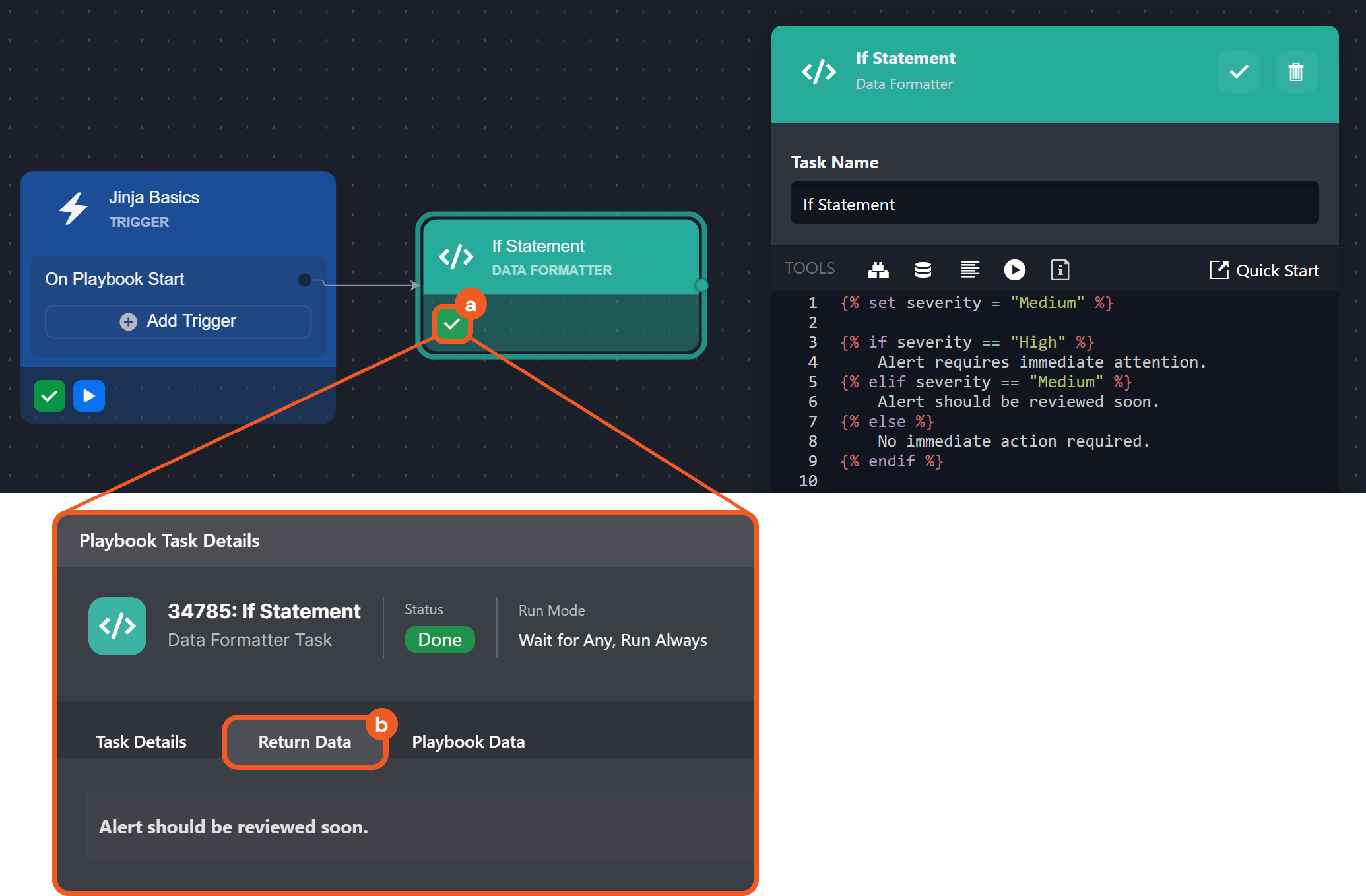Open the info document tool icon
The height and width of the screenshot is (896, 1366).
tap(1060, 270)
